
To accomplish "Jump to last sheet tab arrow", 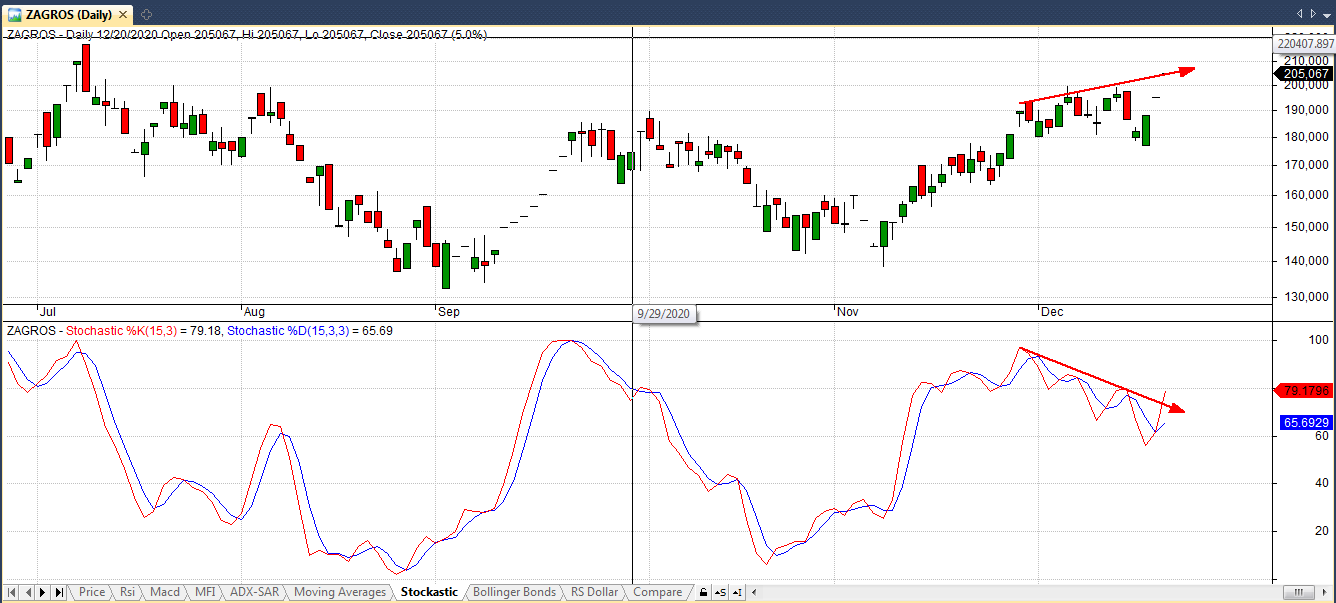I will (60, 593).
